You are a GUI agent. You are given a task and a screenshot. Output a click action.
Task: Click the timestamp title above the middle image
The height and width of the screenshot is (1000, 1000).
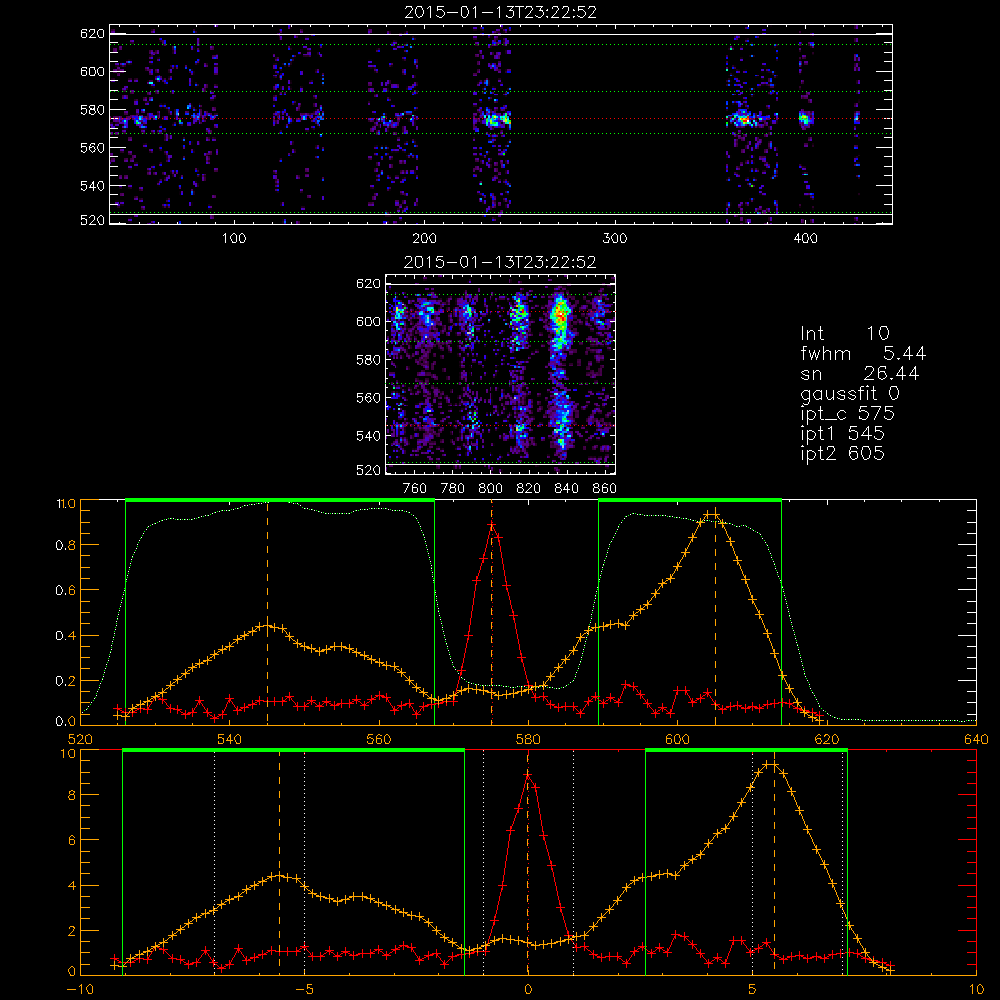[x=500, y=262]
